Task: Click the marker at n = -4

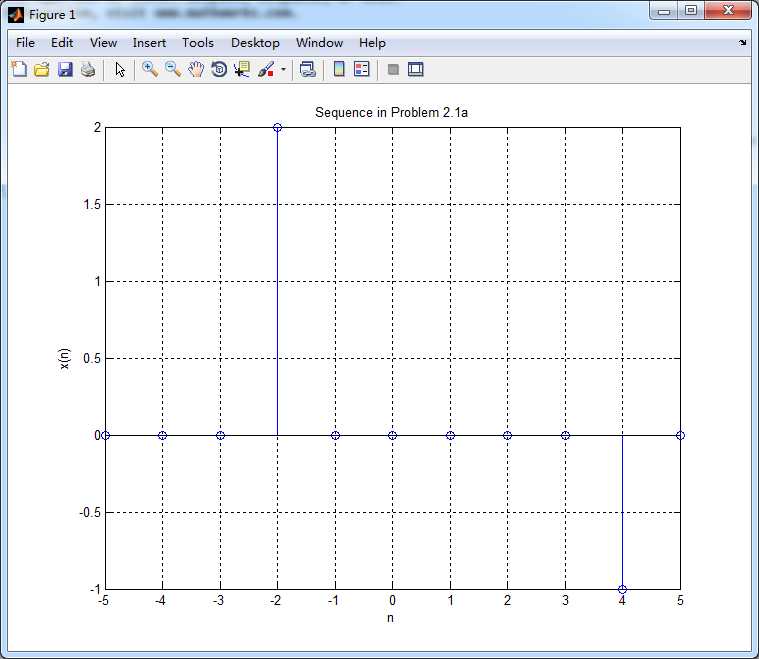Action: (x=163, y=435)
